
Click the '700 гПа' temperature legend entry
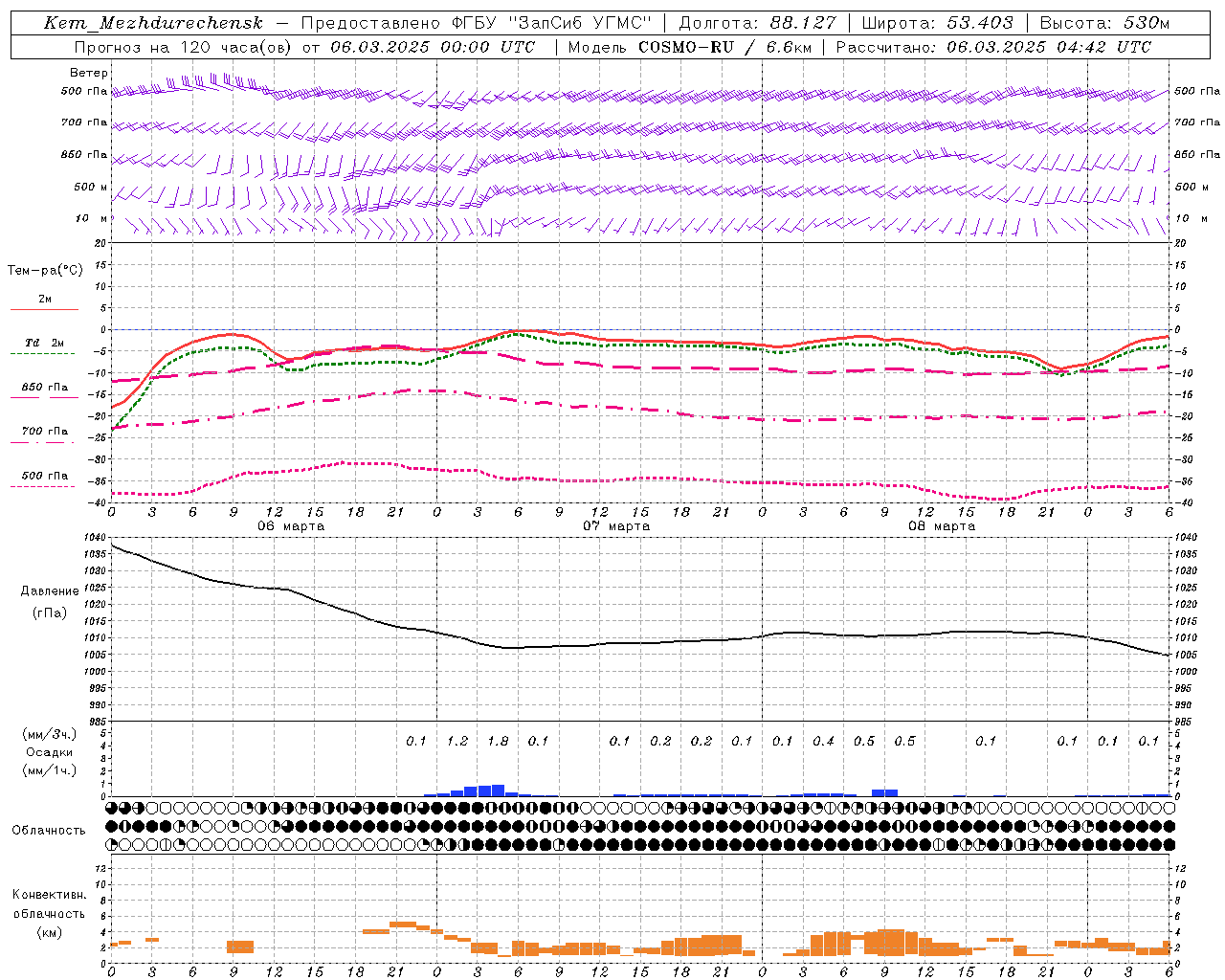(45, 432)
